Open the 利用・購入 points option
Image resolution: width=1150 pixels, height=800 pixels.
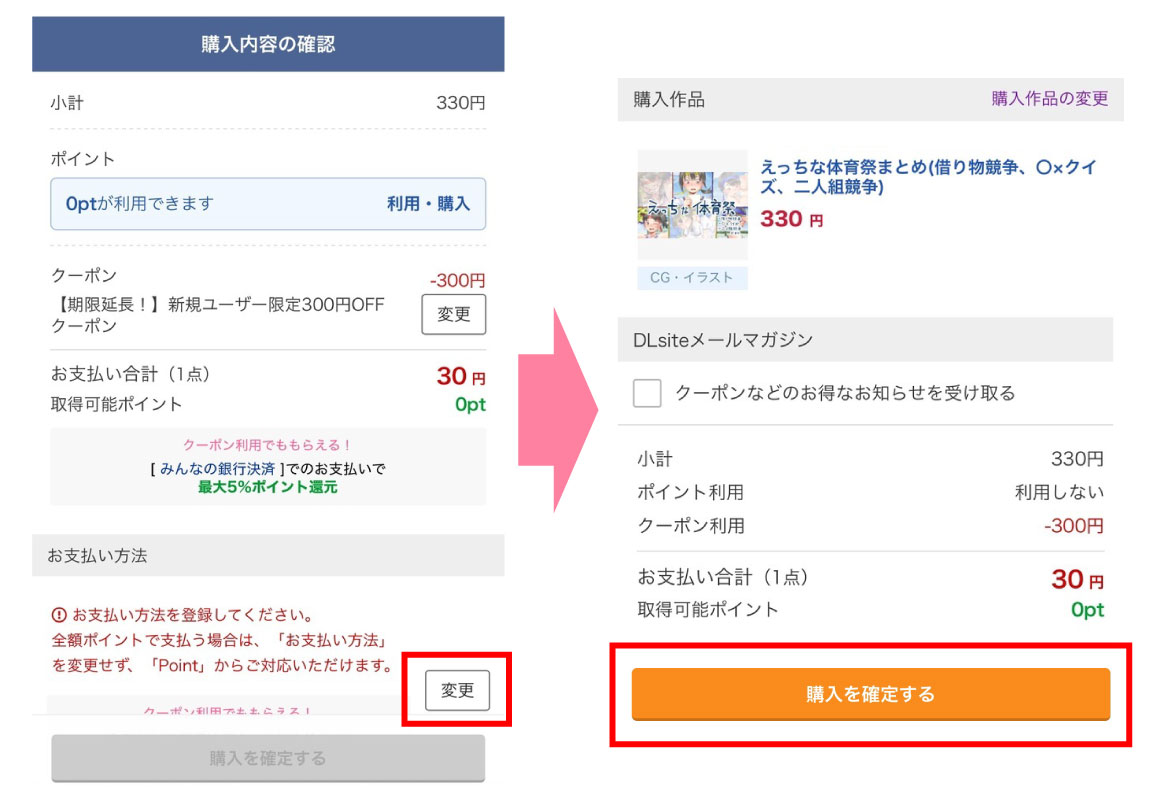pos(428,204)
